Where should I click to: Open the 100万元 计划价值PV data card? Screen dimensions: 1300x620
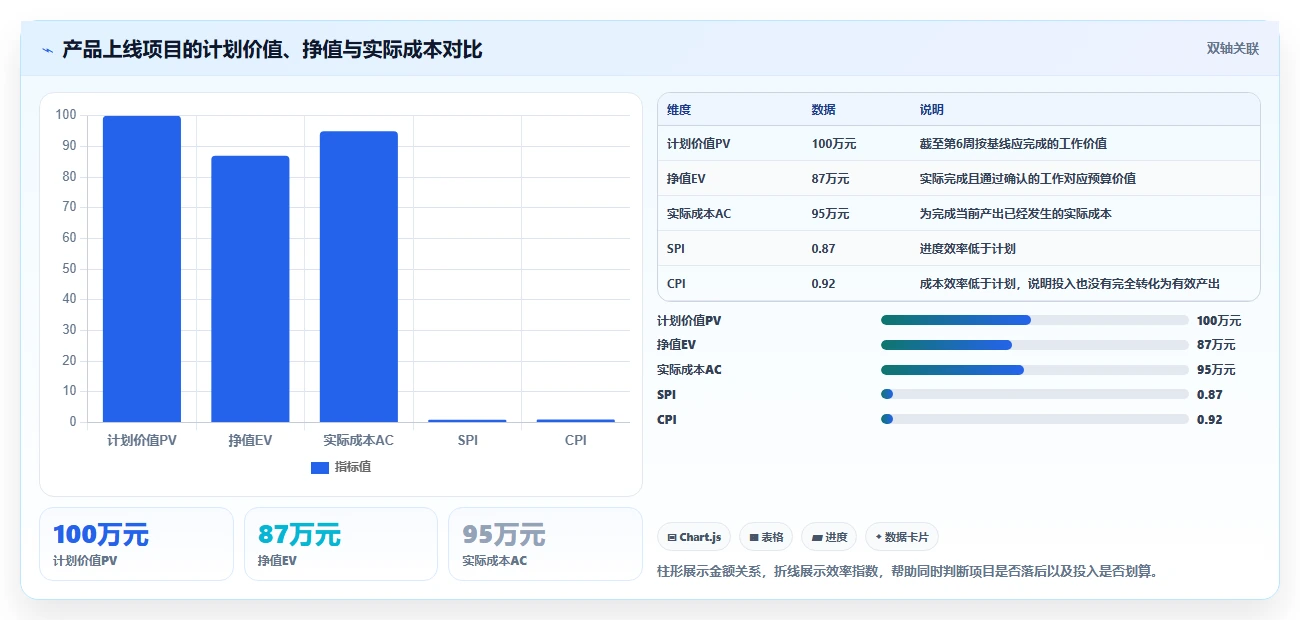[136, 544]
